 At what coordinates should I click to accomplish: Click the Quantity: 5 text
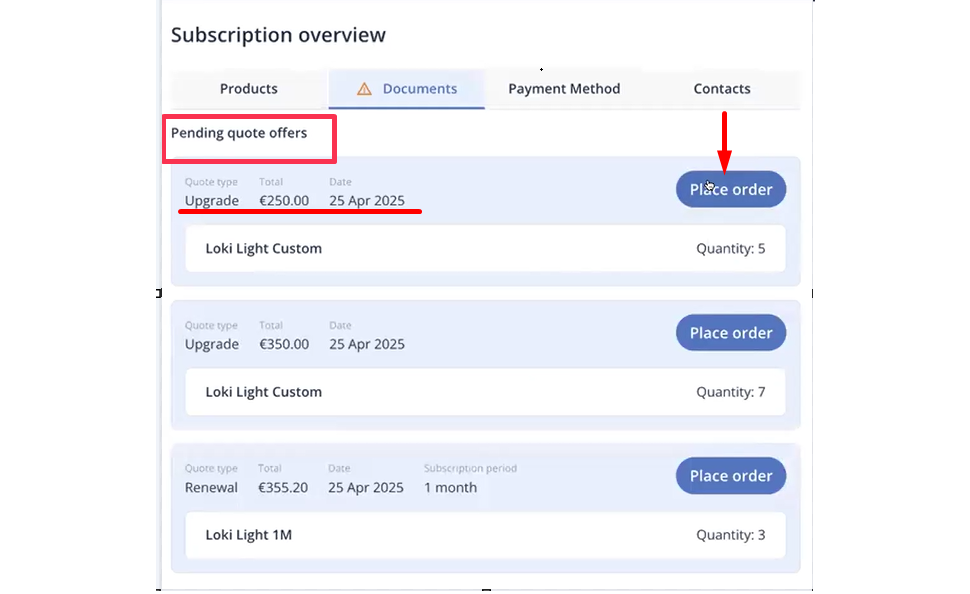pyautogui.click(x=731, y=249)
